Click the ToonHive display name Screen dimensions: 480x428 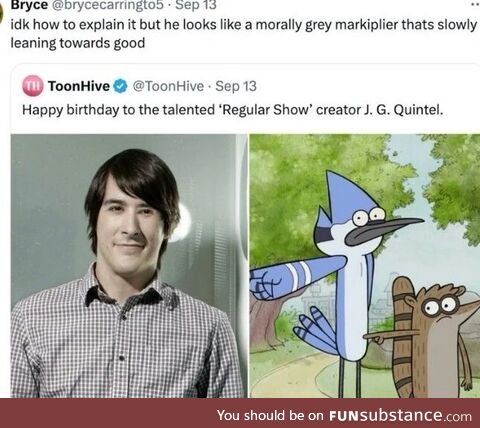pos(79,86)
